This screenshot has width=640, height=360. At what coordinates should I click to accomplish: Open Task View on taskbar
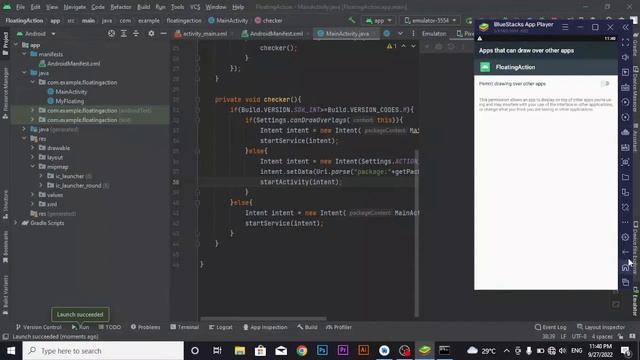(217, 351)
